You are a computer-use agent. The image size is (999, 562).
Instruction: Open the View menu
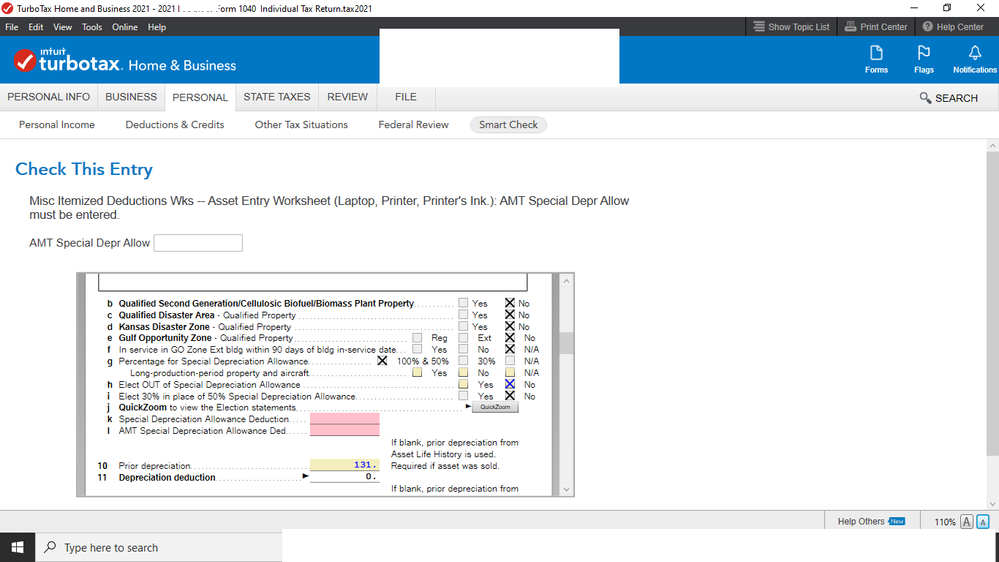click(x=62, y=27)
